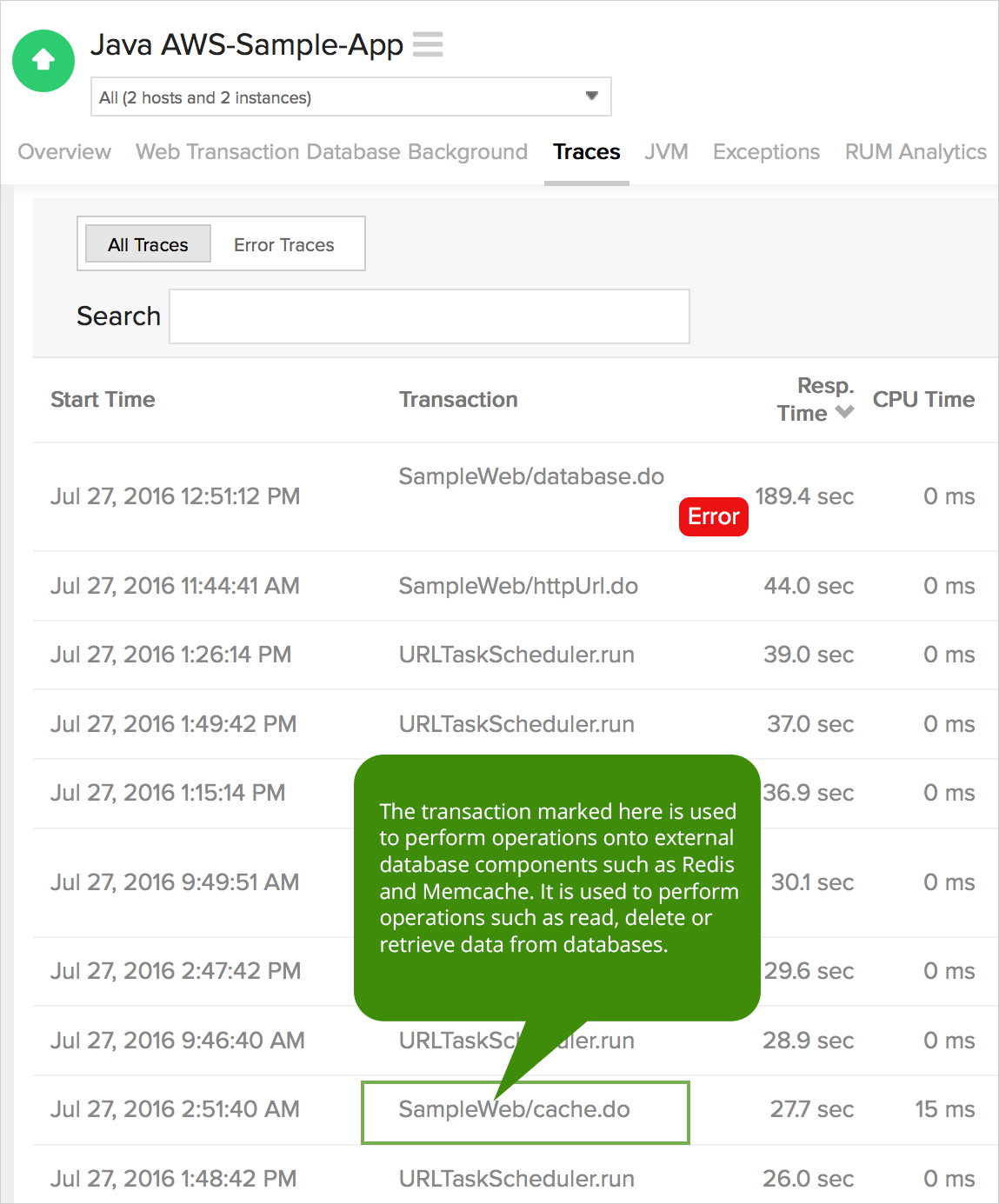Click start time Jul 27, 2016 9:49:51 AM
This screenshot has height=1204, width=999.
(x=175, y=882)
